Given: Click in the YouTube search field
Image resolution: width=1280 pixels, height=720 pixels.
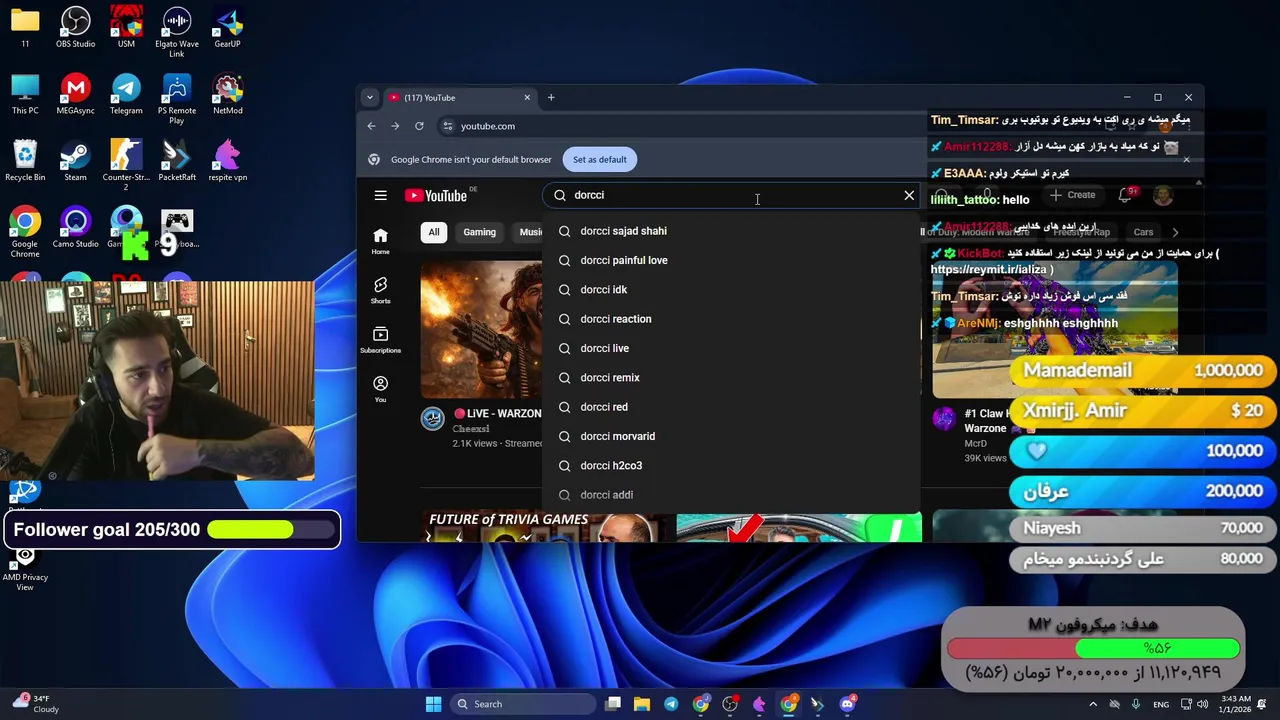Looking at the screenshot, I should click(x=732, y=195).
